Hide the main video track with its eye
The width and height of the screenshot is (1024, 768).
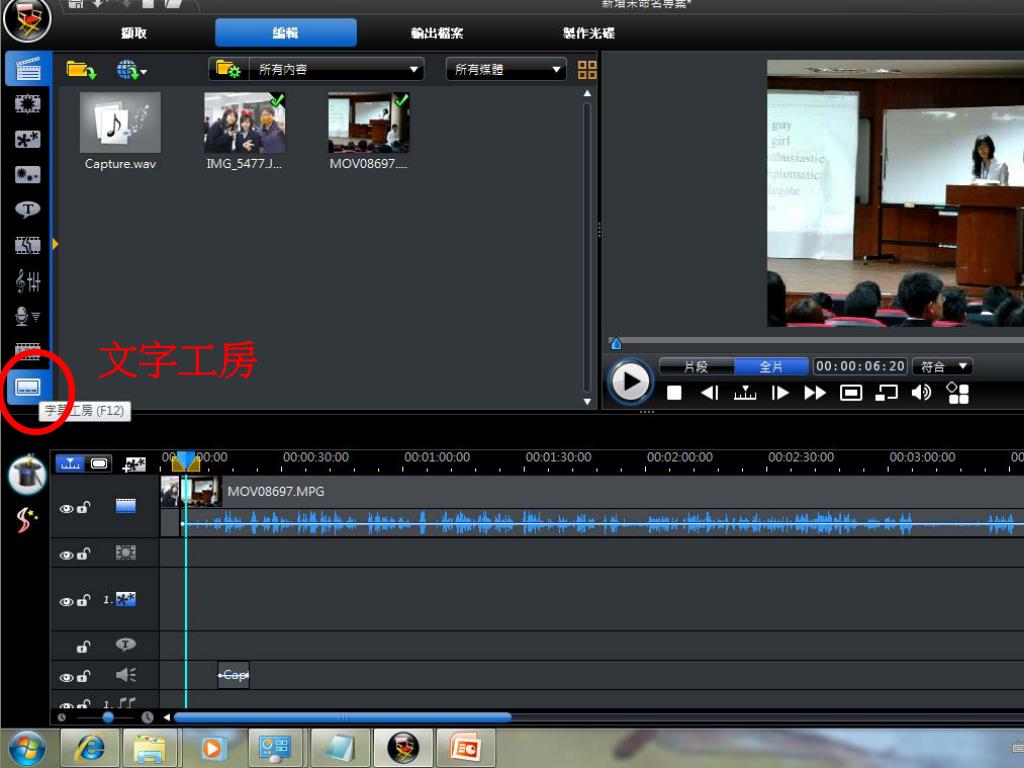point(66,509)
